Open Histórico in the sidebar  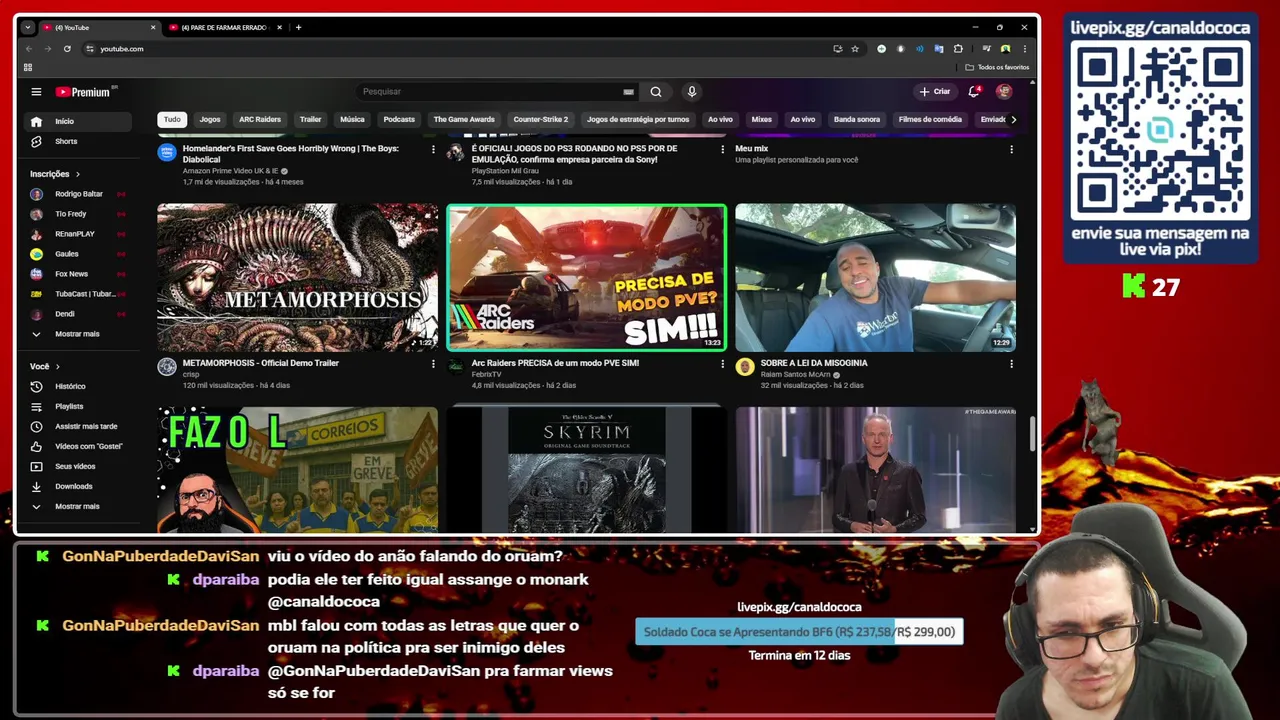tap(79, 386)
